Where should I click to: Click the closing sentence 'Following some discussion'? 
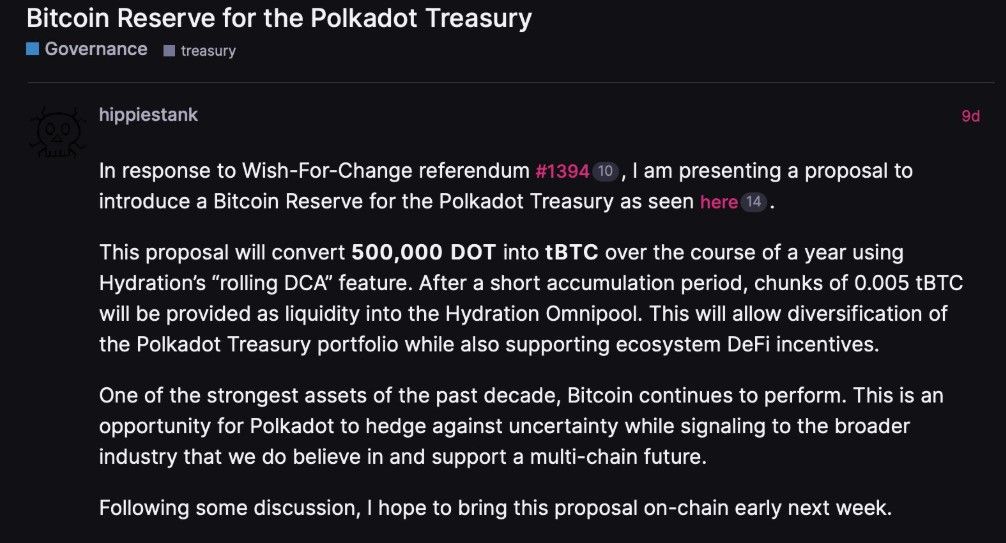pyautogui.click(x=495, y=508)
